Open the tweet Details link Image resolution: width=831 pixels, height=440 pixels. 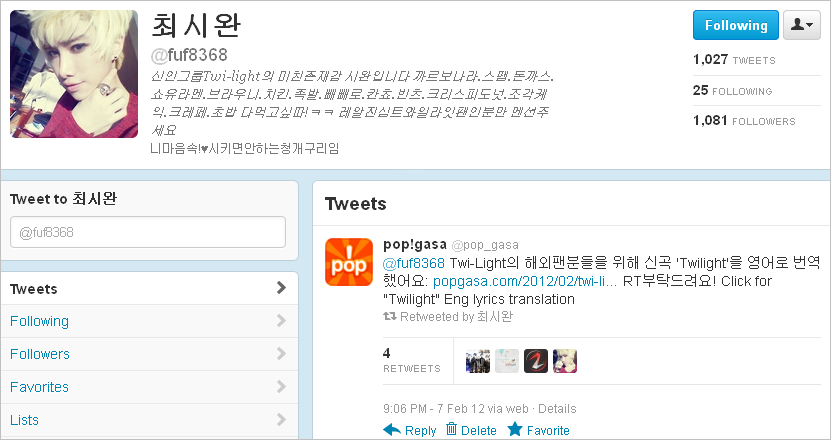[557, 409]
